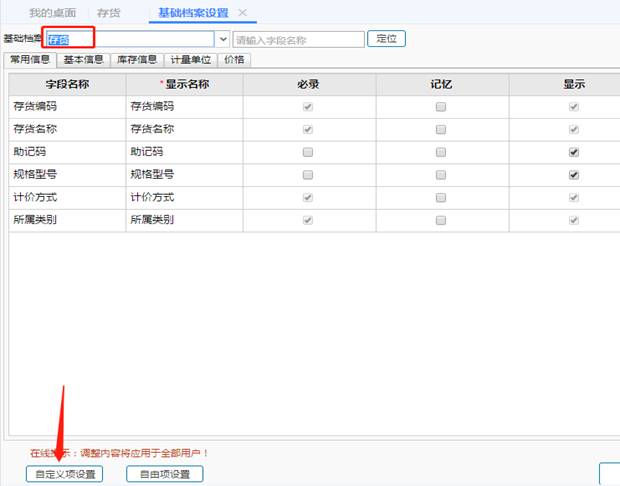Click the field name search input

[x=298, y=39]
